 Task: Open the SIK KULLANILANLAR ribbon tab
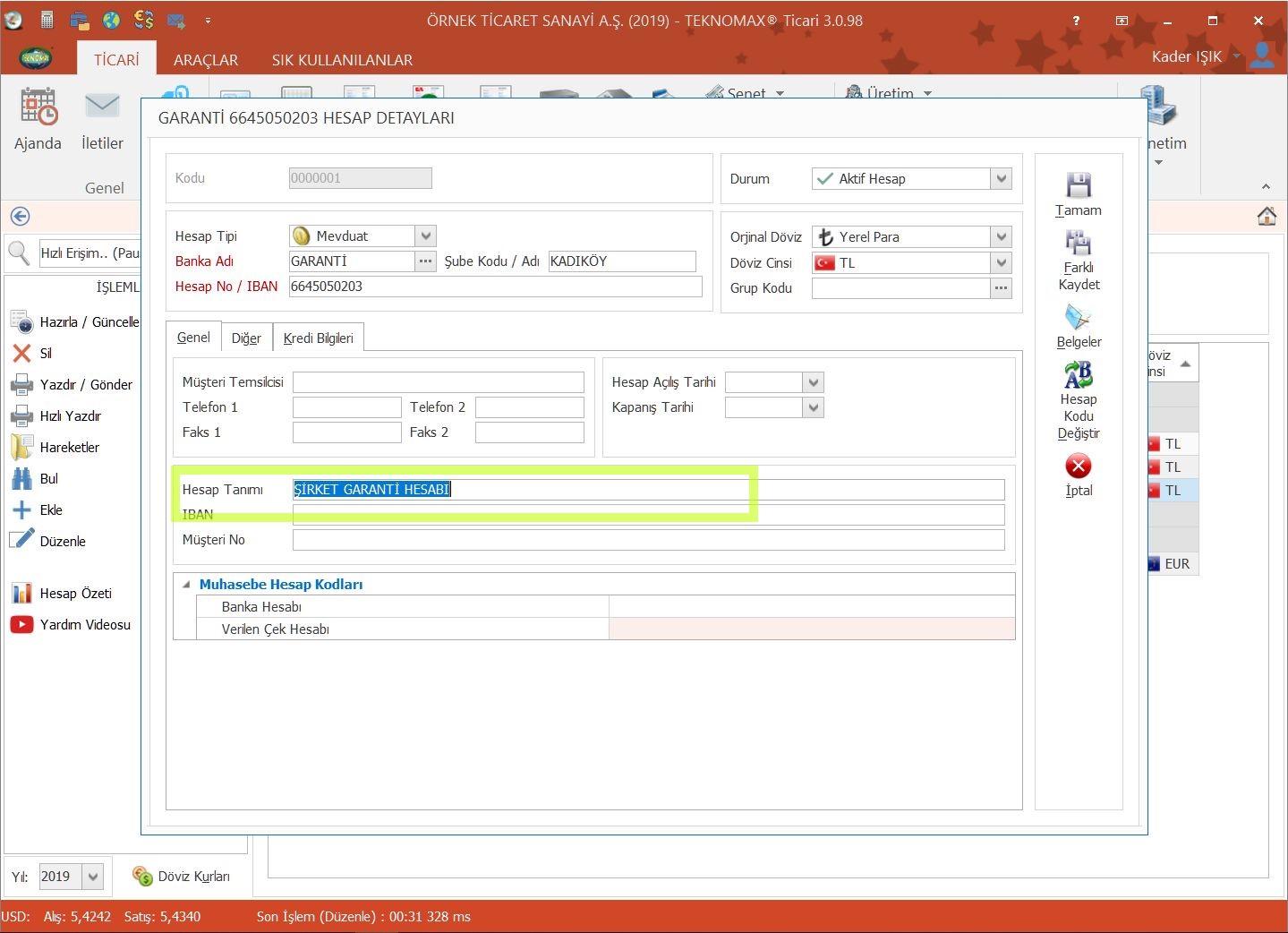pos(342,60)
